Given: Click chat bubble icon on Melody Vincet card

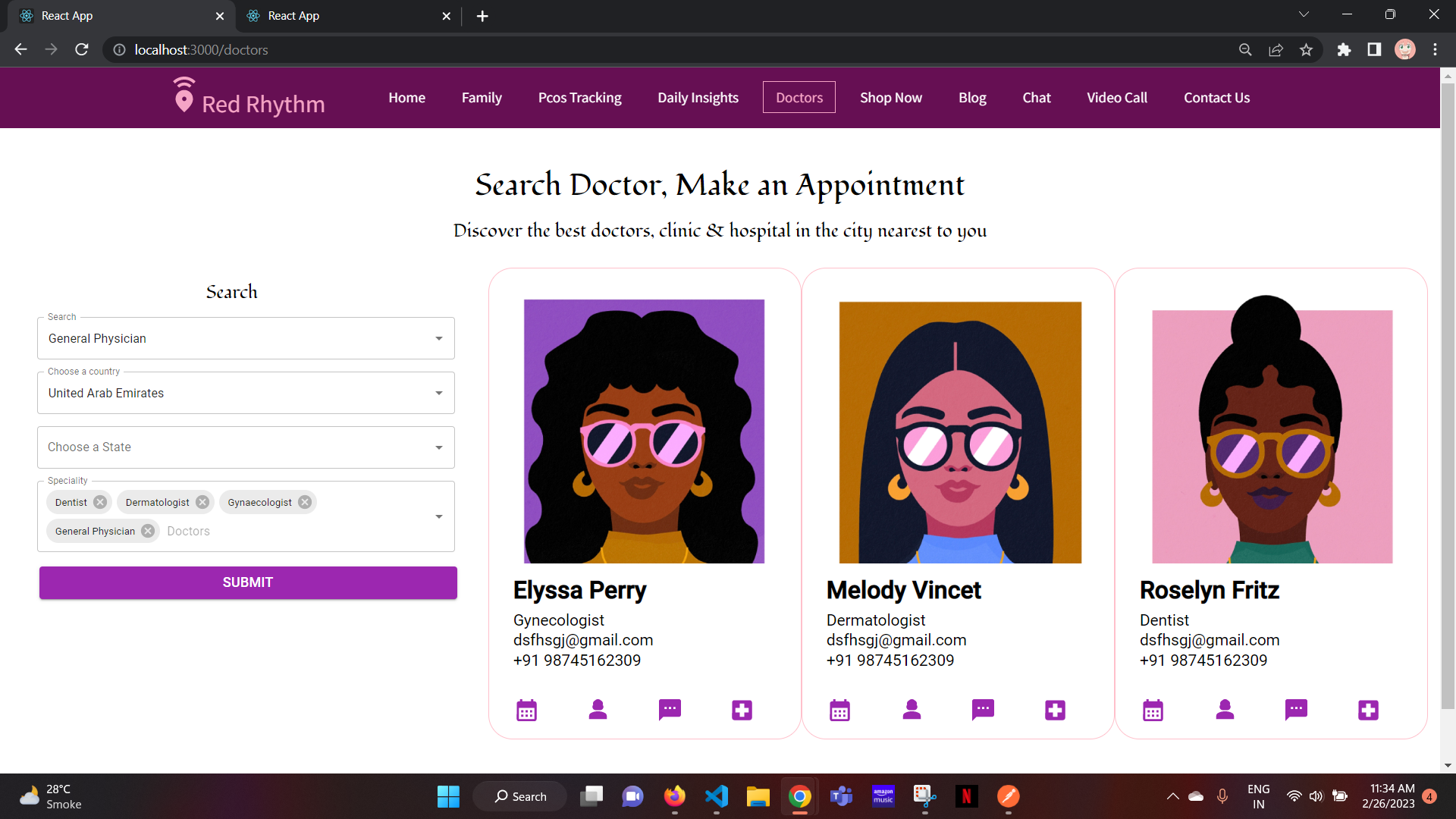Looking at the screenshot, I should (x=983, y=710).
